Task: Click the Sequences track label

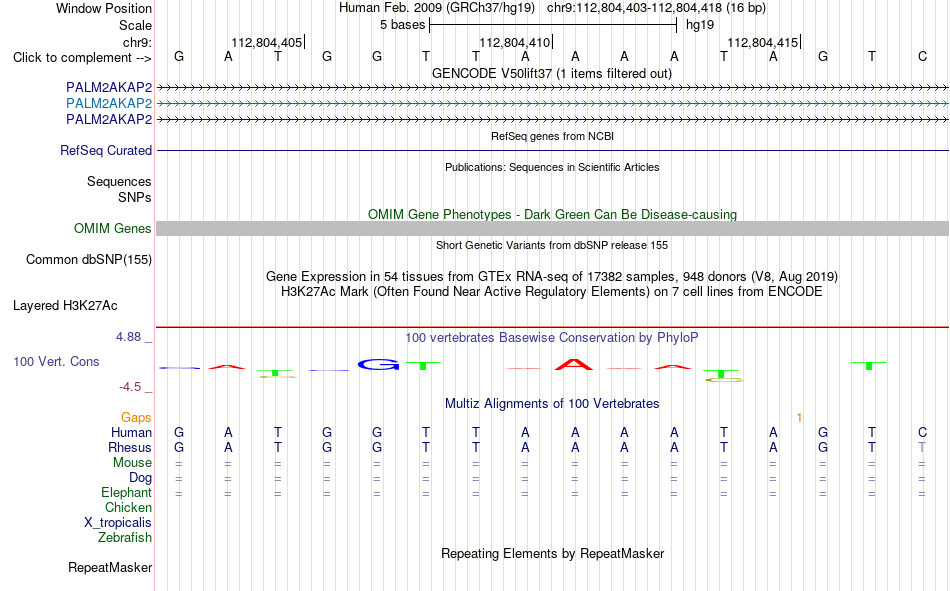Action: 119,181
